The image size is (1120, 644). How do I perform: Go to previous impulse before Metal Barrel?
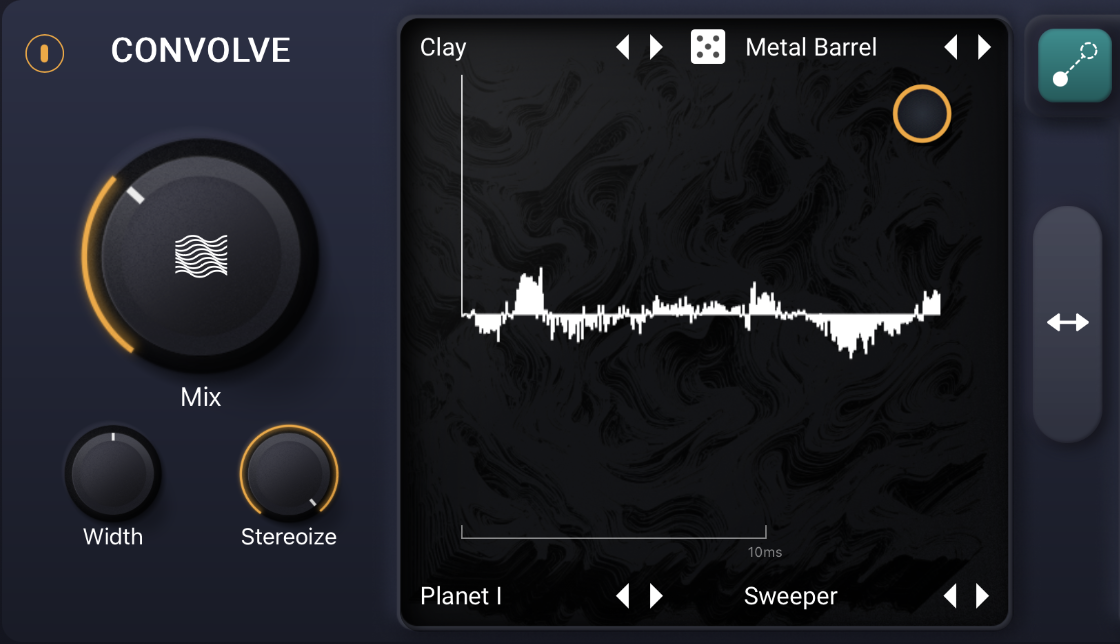(x=951, y=47)
